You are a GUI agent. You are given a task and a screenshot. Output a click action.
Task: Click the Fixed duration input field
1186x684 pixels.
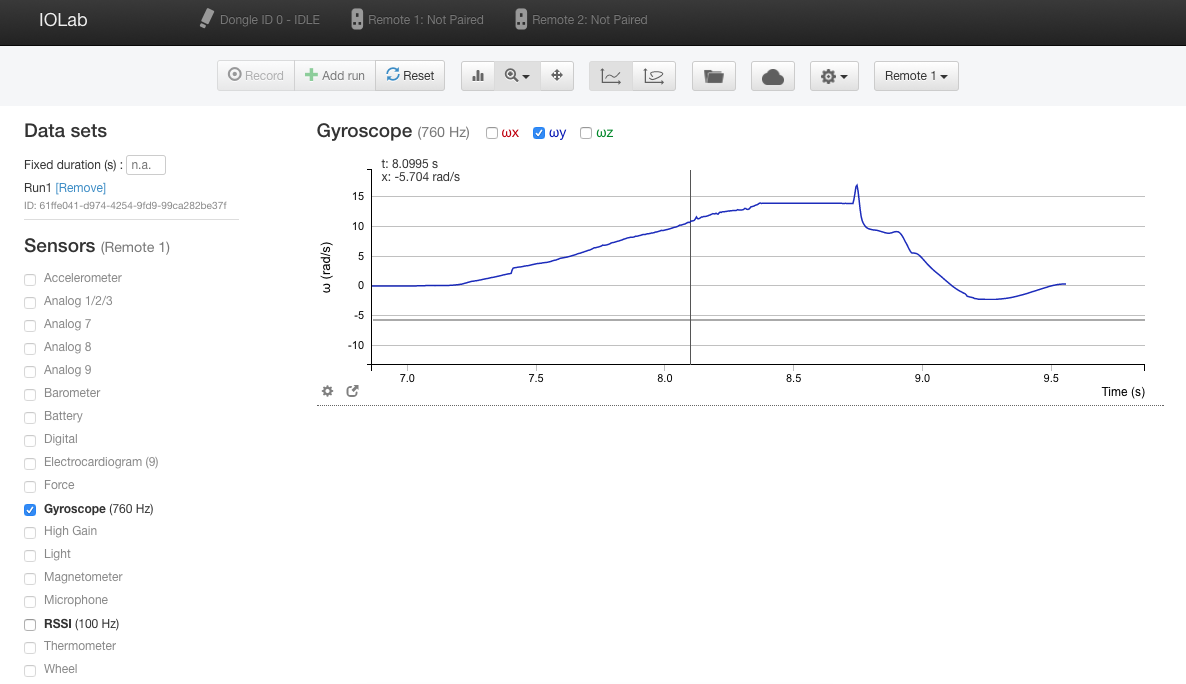[145, 165]
